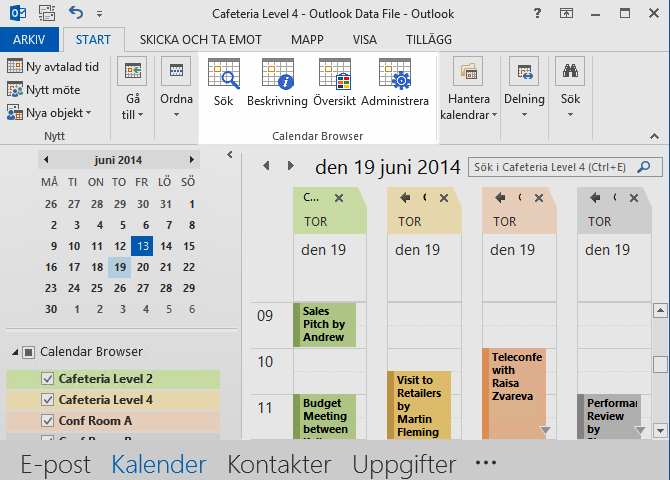Create Ny avtalad tid appointment
Image resolution: width=670 pixels, height=480 pixels.
point(53,67)
